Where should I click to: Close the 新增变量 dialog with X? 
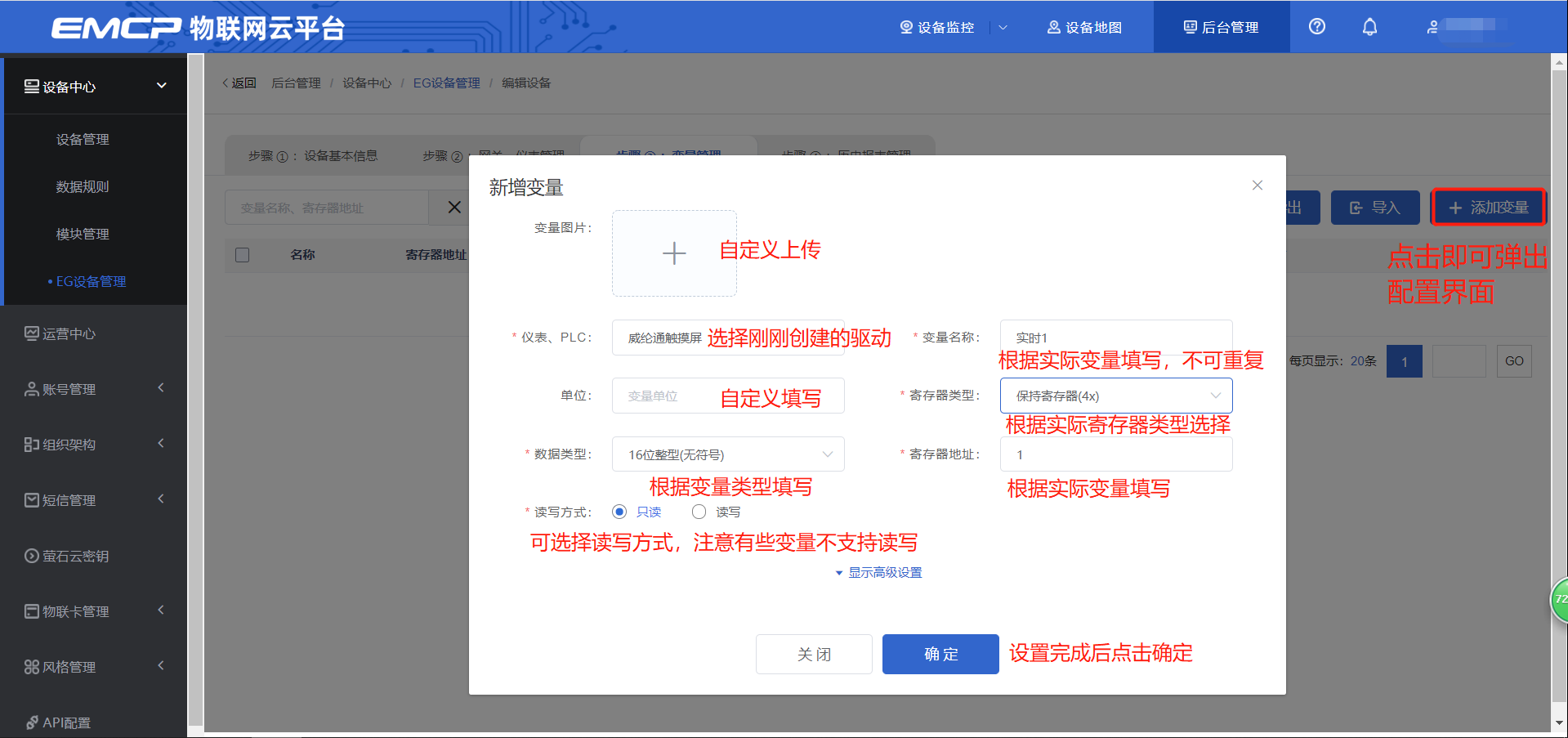click(1257, 186)
